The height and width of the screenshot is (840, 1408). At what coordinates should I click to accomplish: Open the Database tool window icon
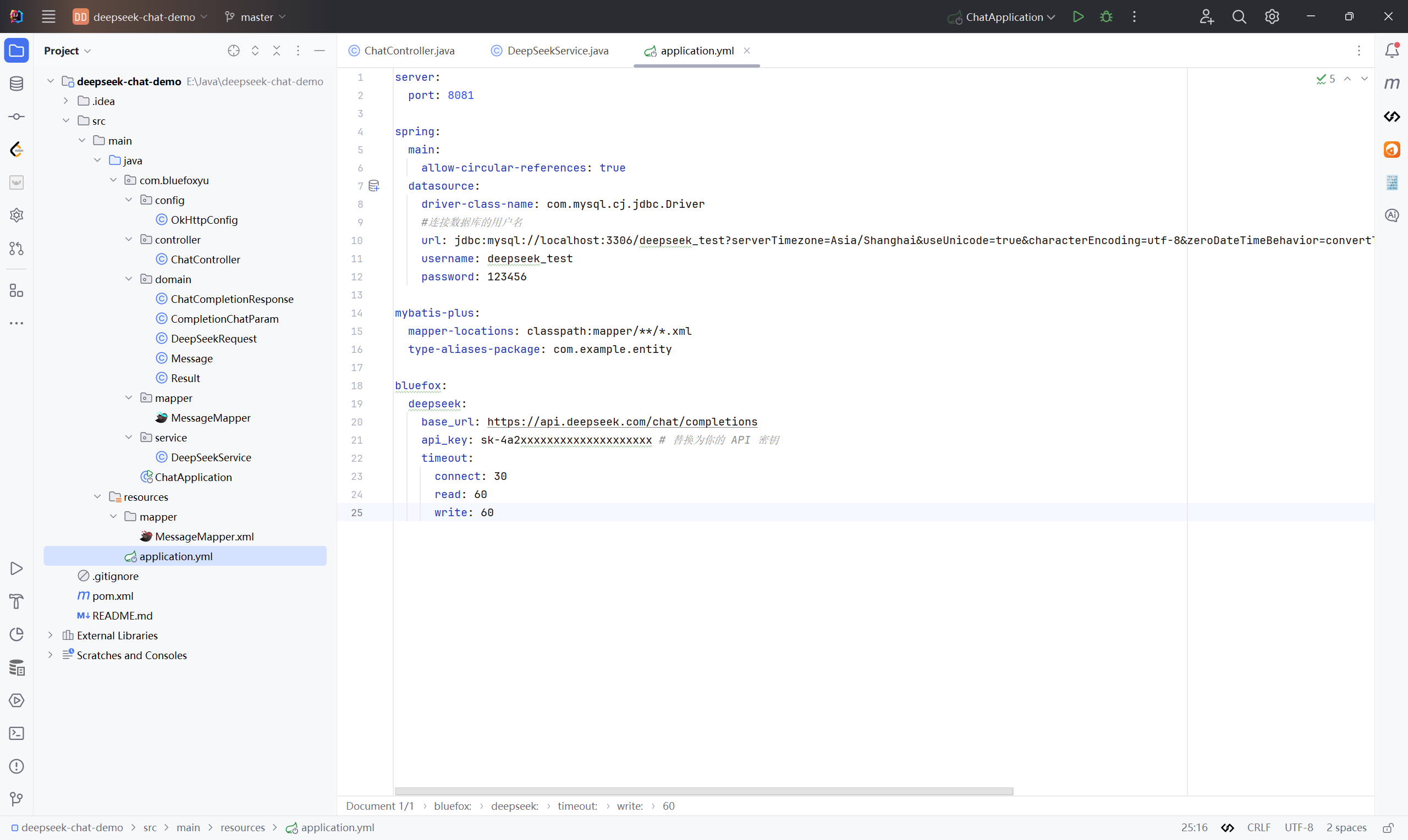click(16, 84)
